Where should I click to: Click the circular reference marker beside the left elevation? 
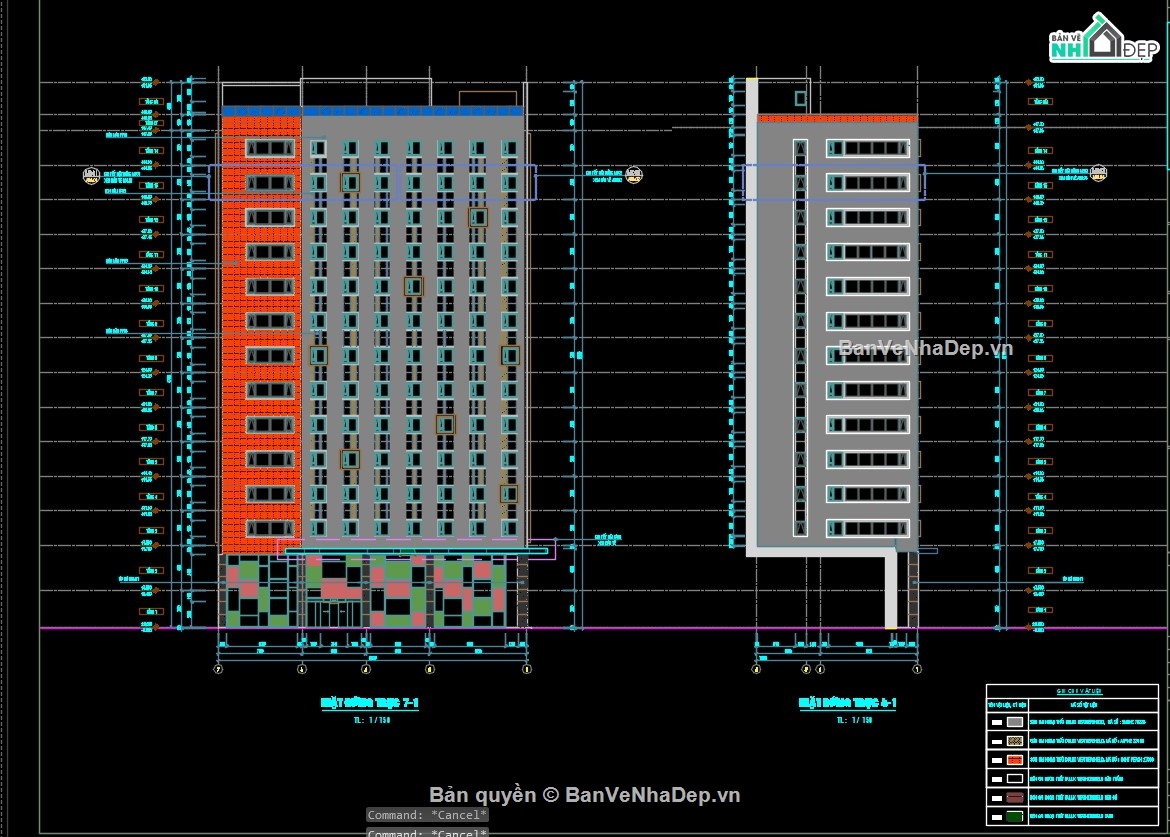tap(91, 176)
